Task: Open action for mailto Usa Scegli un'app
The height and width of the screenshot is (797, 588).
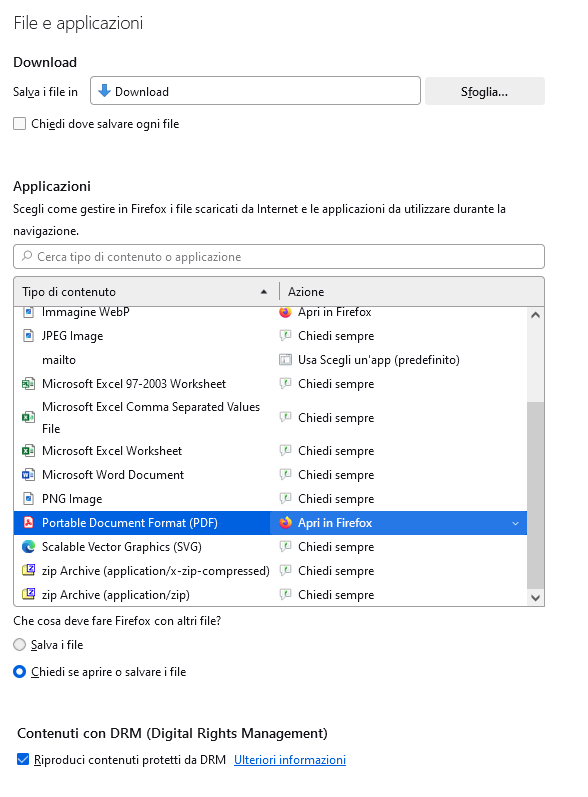Action: (x=379, y=360)
